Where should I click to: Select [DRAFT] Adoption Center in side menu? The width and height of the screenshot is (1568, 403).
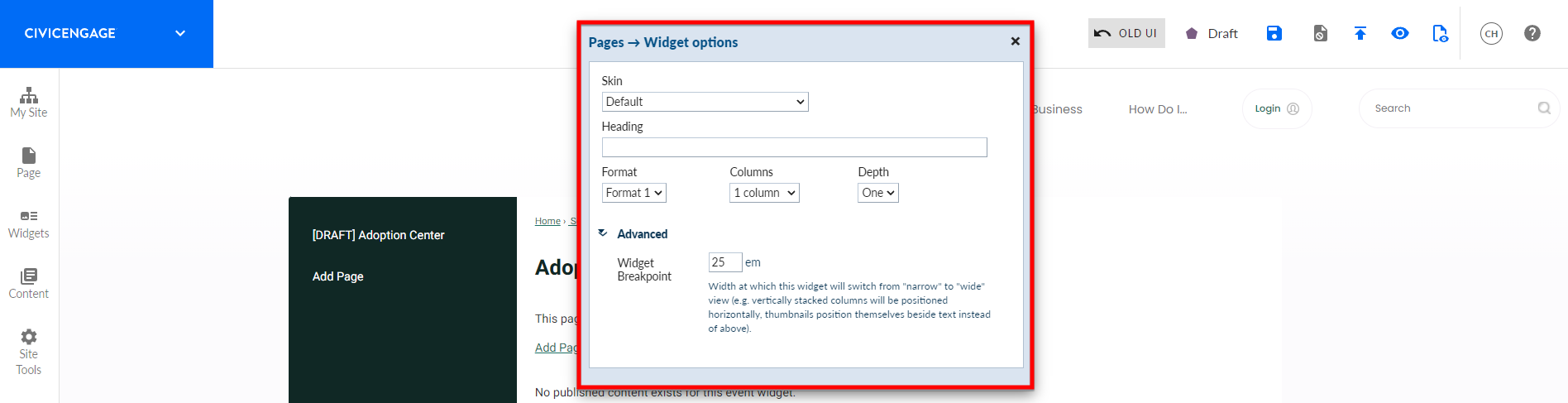(379, 235)
